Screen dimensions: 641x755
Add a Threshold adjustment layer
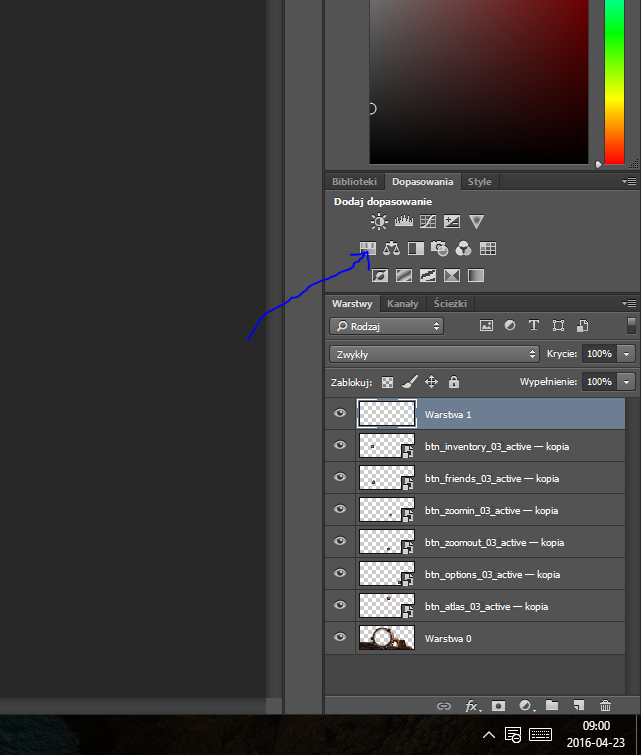[x=428, y=275]
